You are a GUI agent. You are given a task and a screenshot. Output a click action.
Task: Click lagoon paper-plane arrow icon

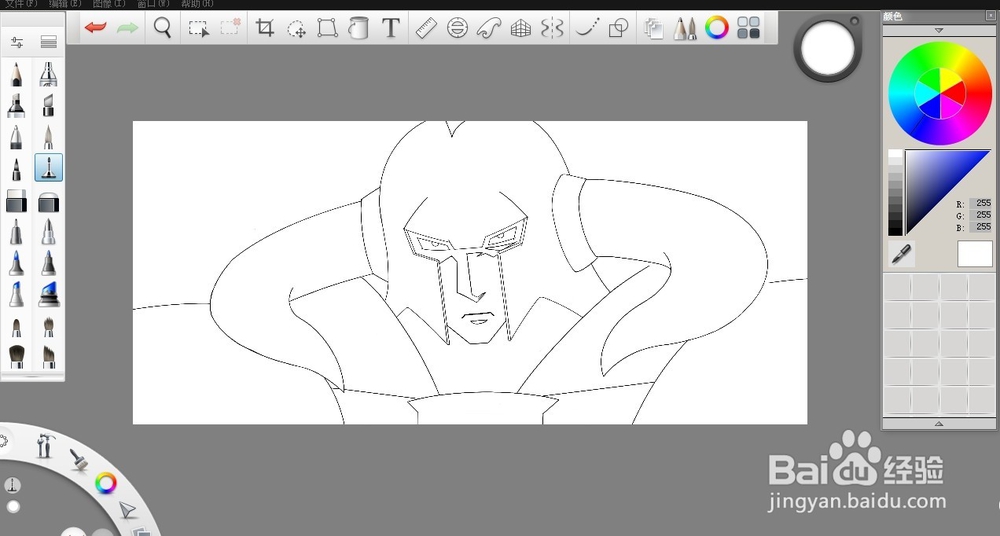pos(128,509)
